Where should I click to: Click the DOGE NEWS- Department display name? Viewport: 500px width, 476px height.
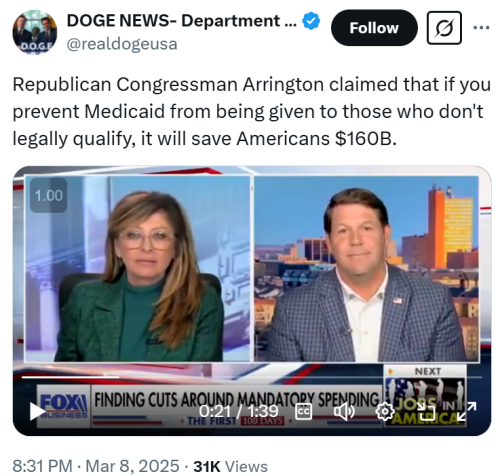coord(181,21)
